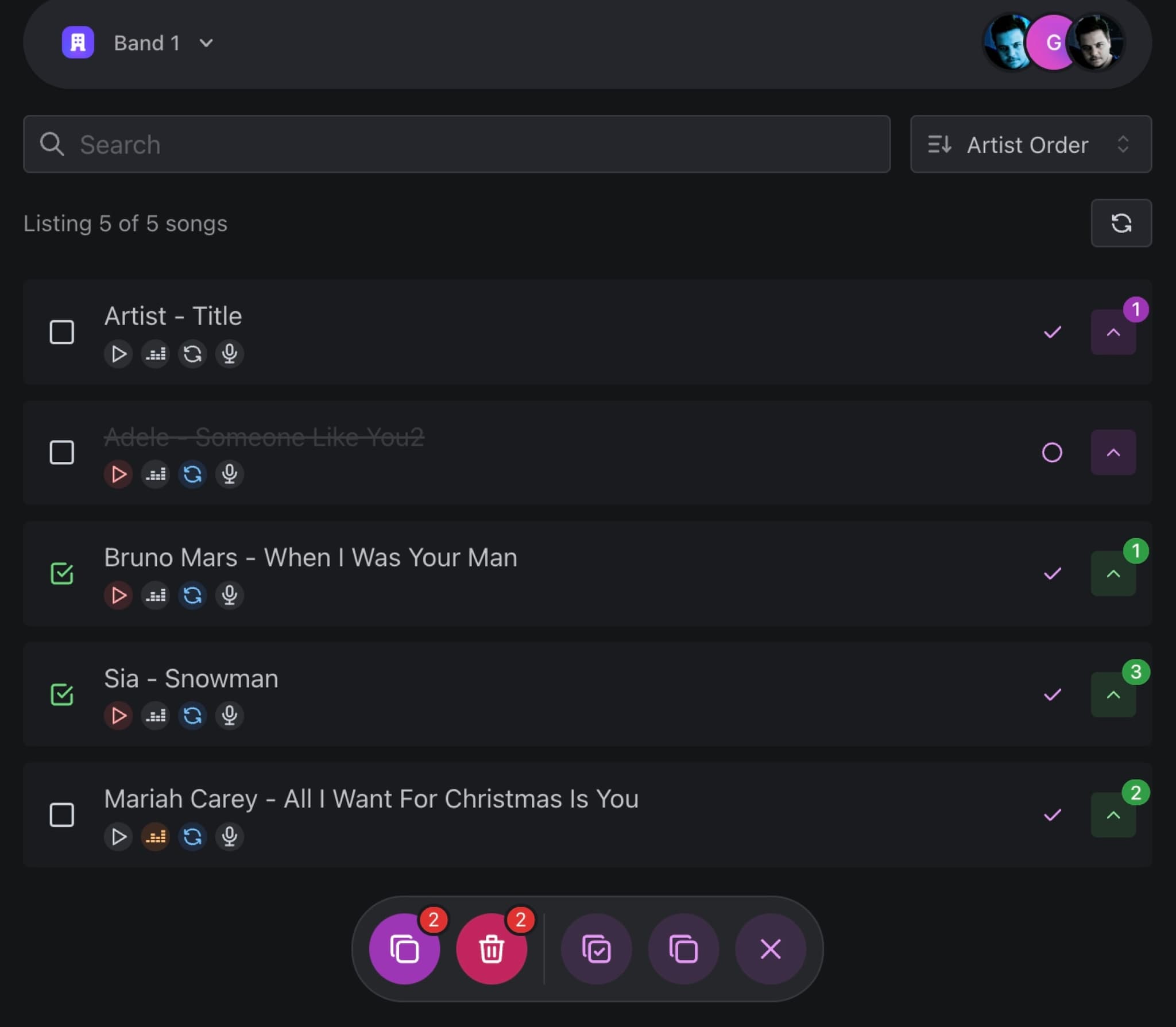Click the equalizer icon under Artist - Title
The height and width of the screenshot is (1027, 1176).
156,354
